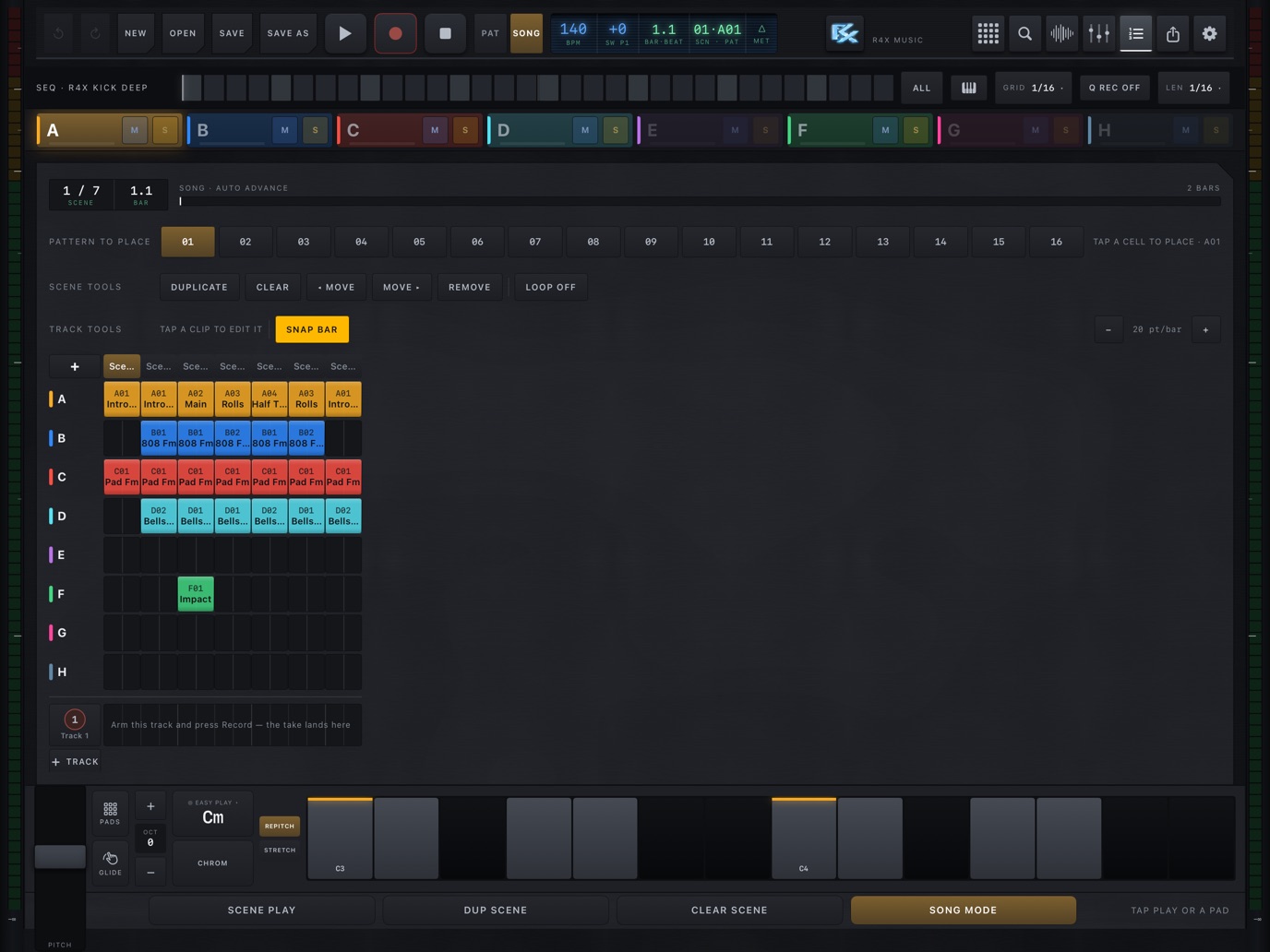Switch to PAT mode
The image size is (1270, 952).
pos(490,33)
